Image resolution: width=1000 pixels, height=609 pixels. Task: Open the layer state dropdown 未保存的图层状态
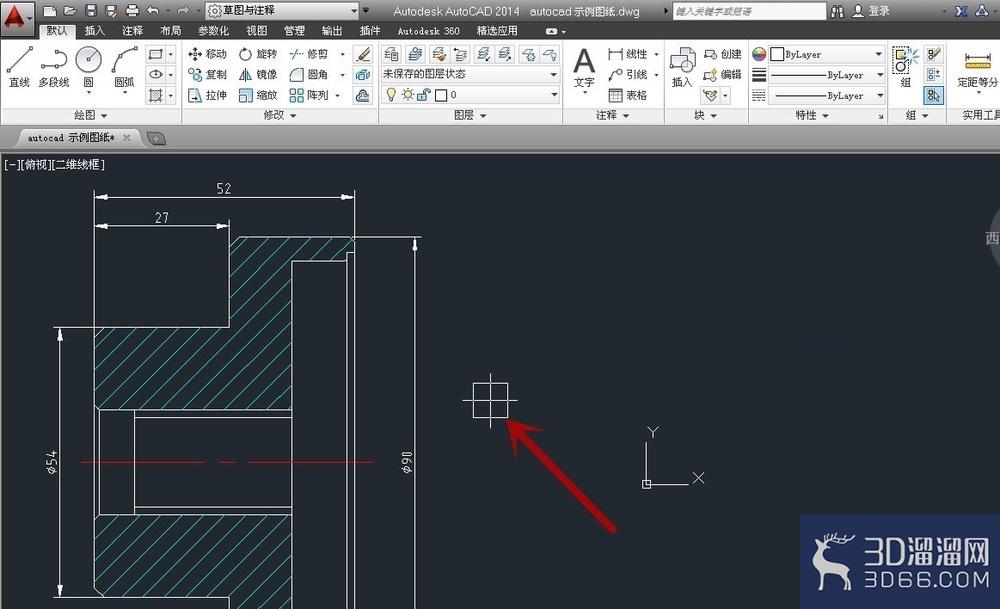tap(470, 74)
